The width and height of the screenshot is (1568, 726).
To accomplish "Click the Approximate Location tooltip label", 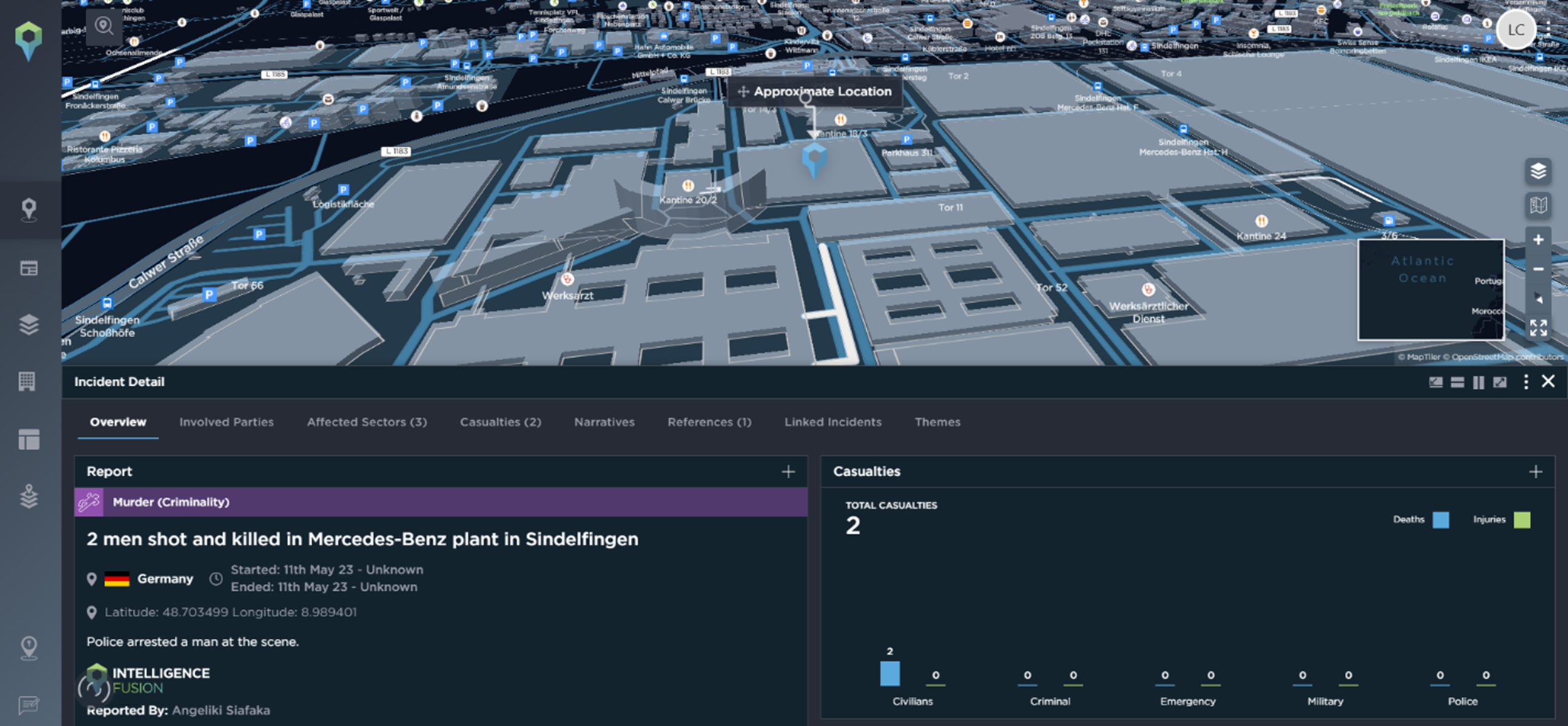I will point(815,92).
